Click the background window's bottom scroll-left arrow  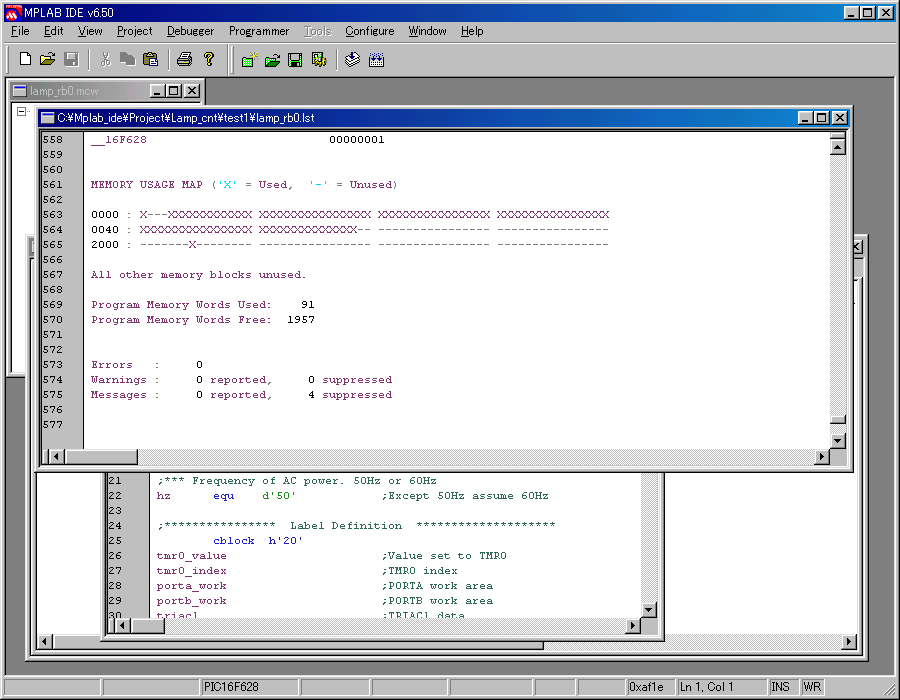coord(45,641)
